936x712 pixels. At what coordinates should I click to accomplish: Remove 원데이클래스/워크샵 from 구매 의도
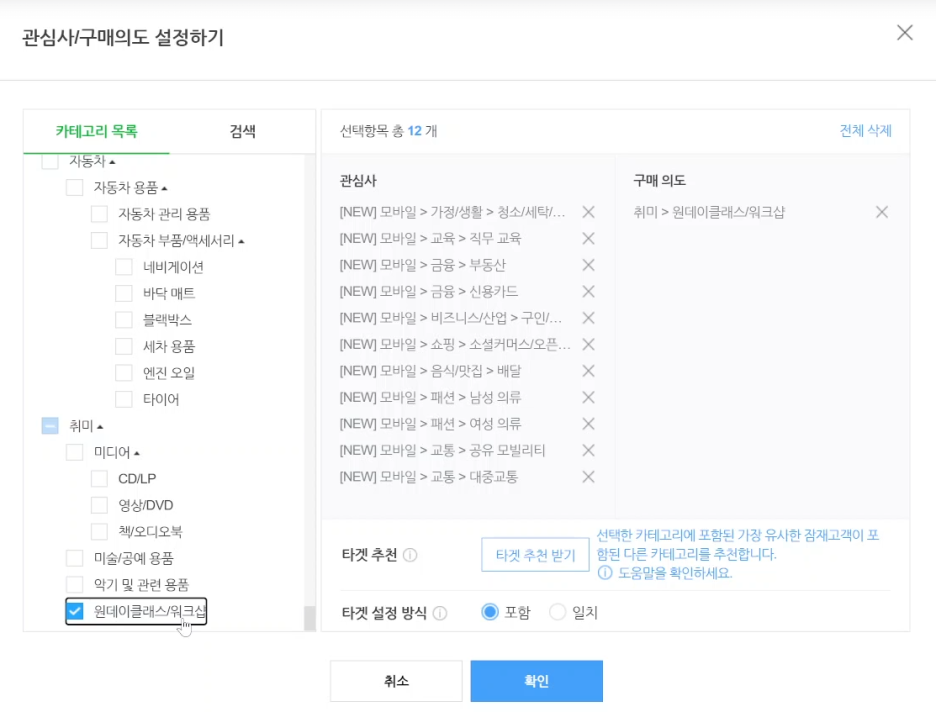pyautogui.click(x=882, y=212)
